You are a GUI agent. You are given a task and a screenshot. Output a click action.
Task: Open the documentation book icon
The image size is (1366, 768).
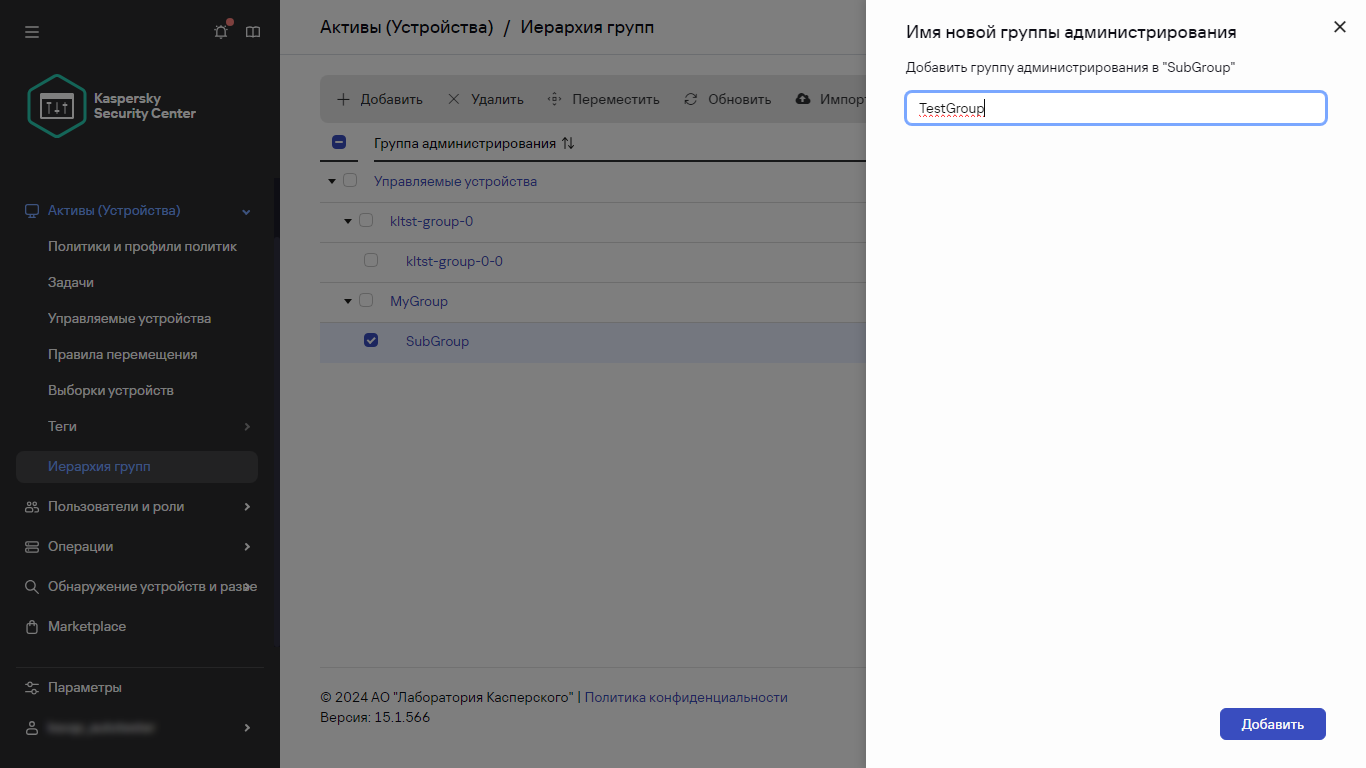pos(253,32)
